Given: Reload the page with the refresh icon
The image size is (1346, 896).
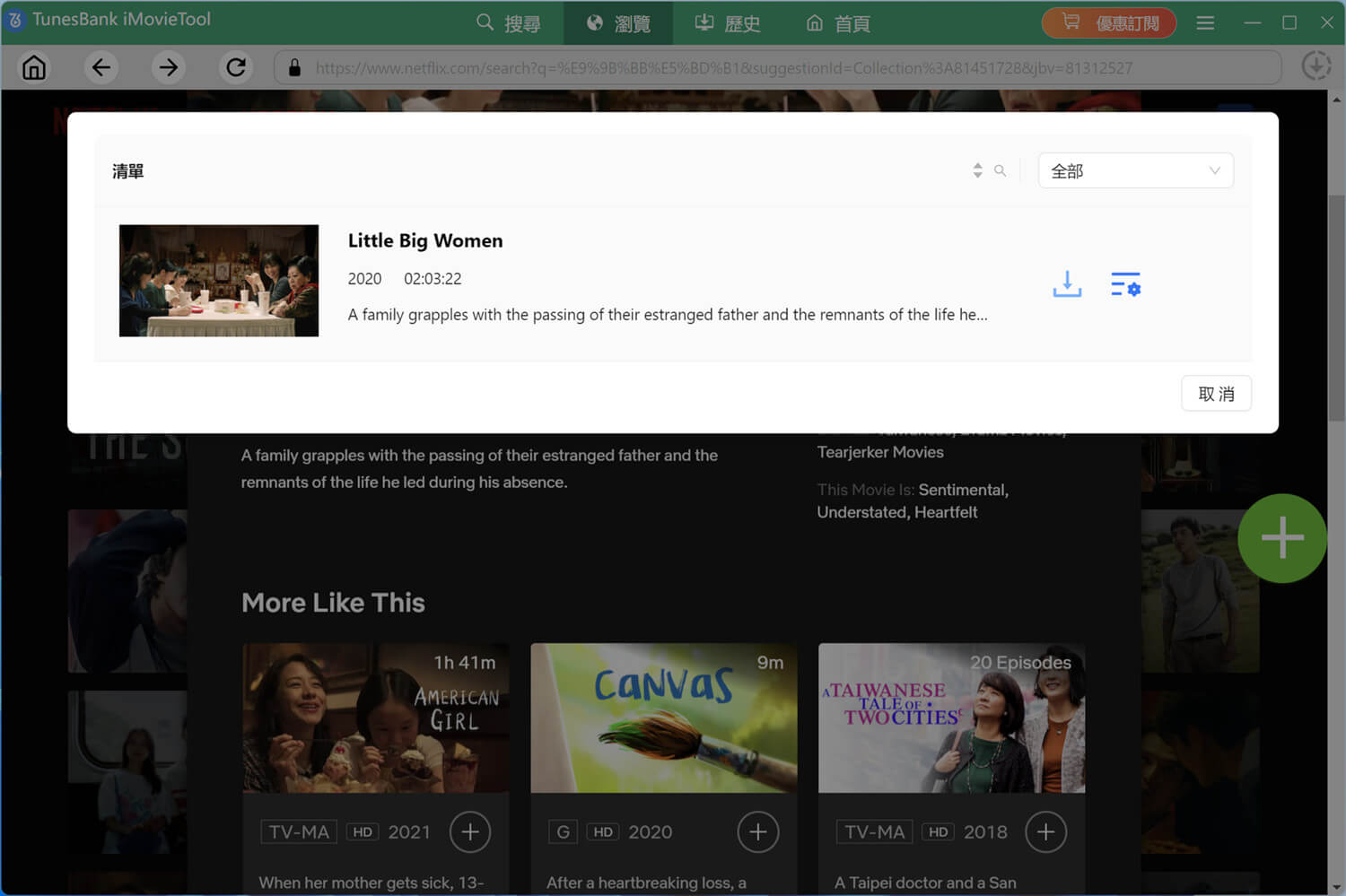Looking at the screenshot, I should pos(236,67).
